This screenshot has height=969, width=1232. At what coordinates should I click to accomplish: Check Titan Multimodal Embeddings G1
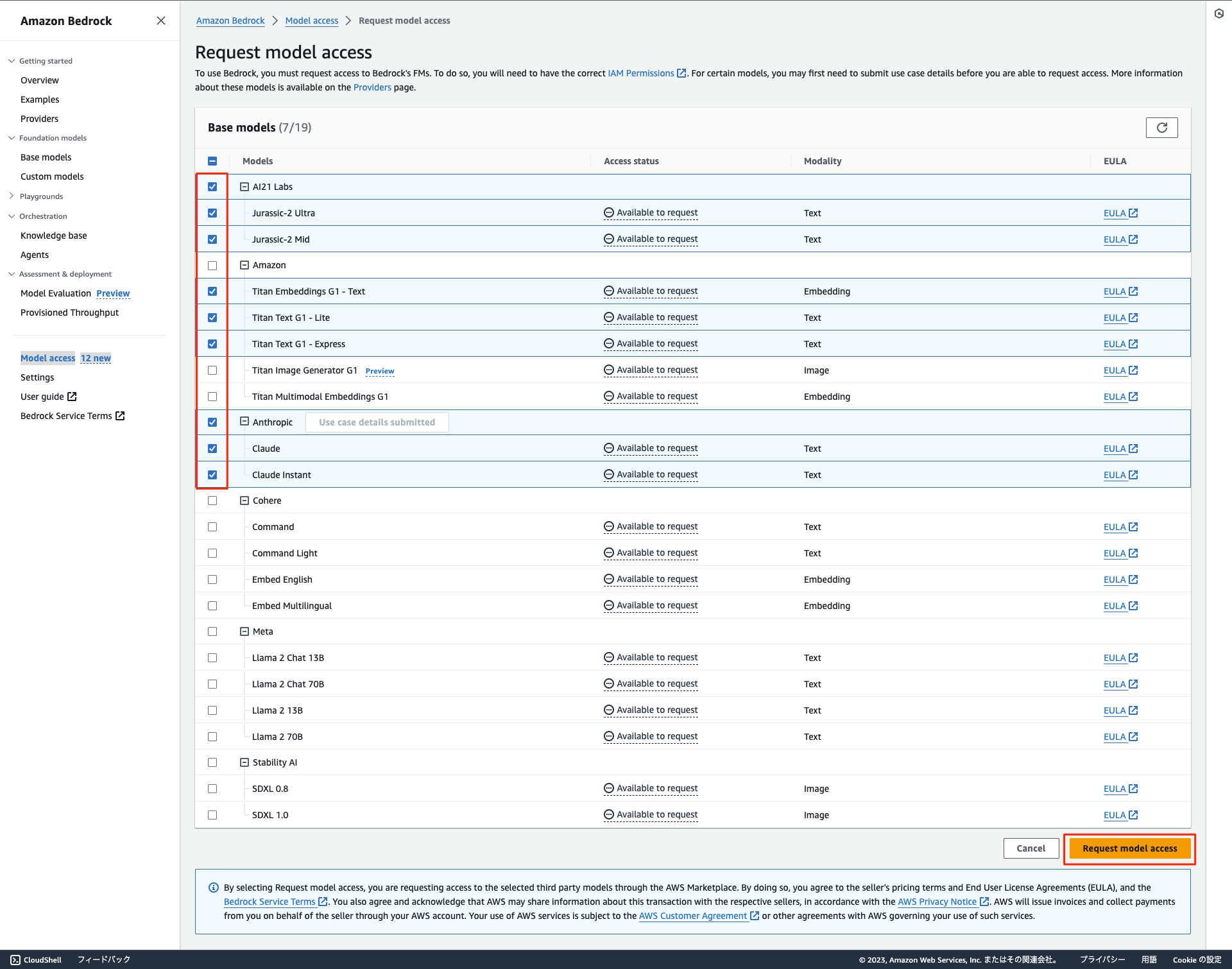pos(212,397)
